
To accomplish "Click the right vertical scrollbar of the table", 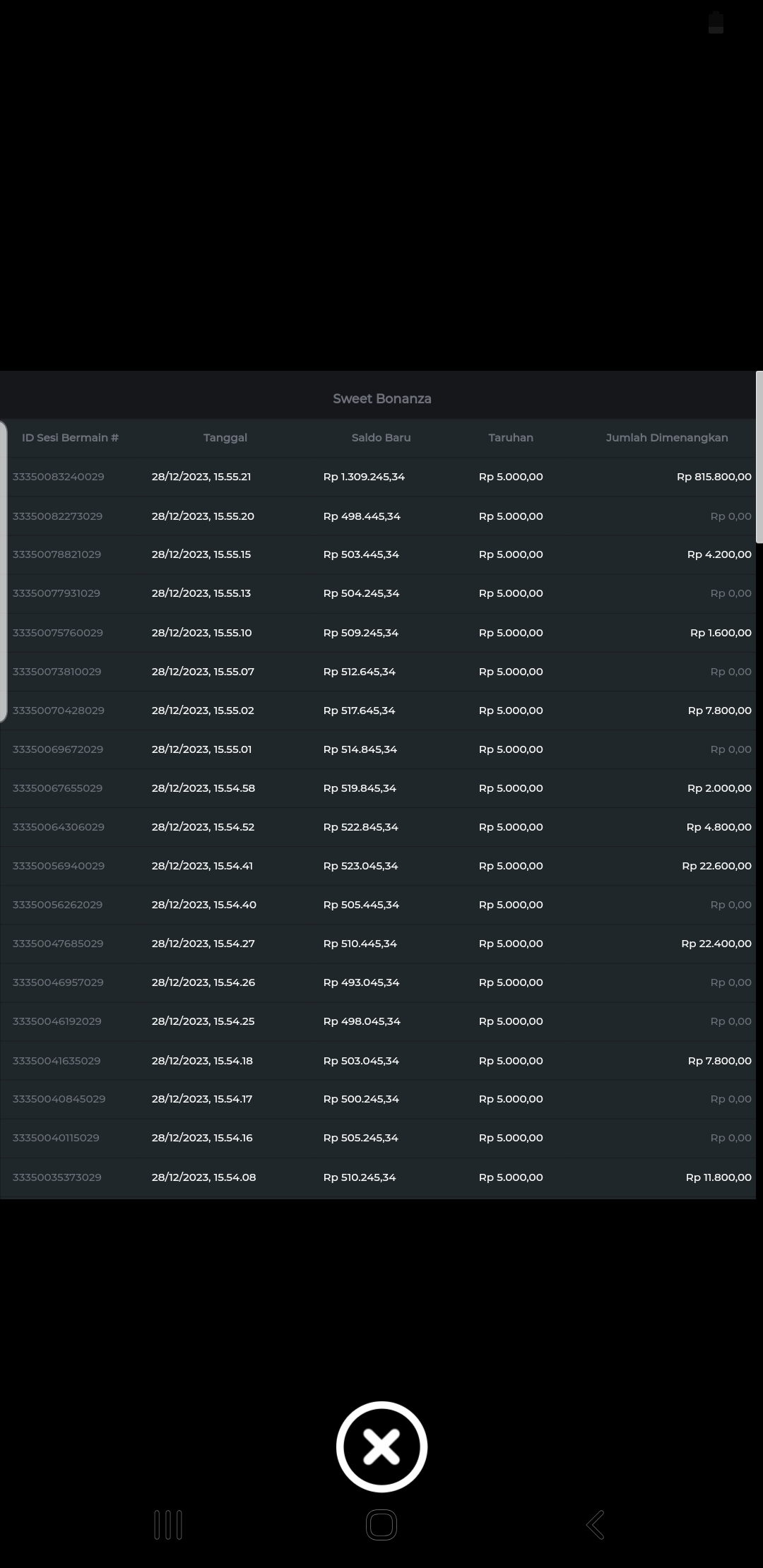I will tap(759, 458).
